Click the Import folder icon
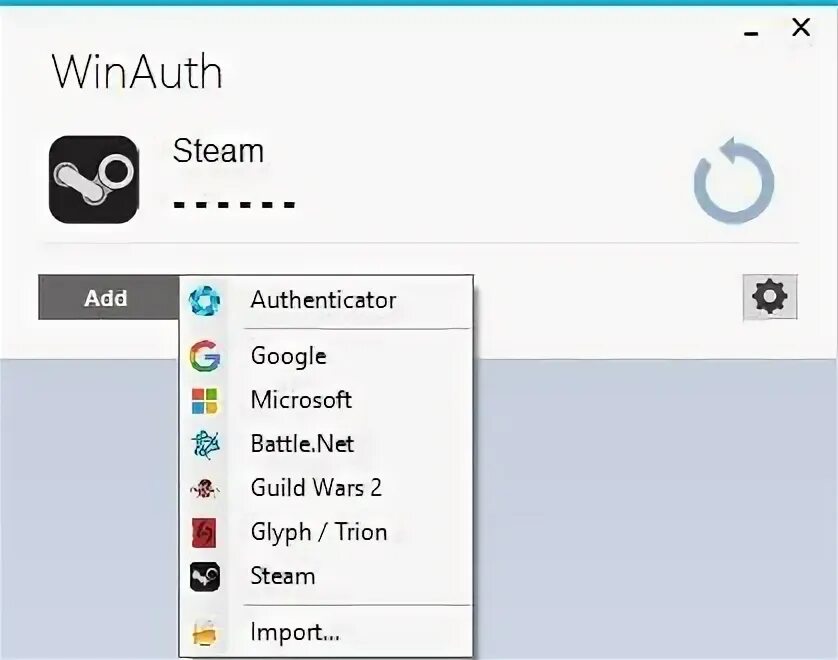Viewport: 838px width, 660px height. (206, 629)
